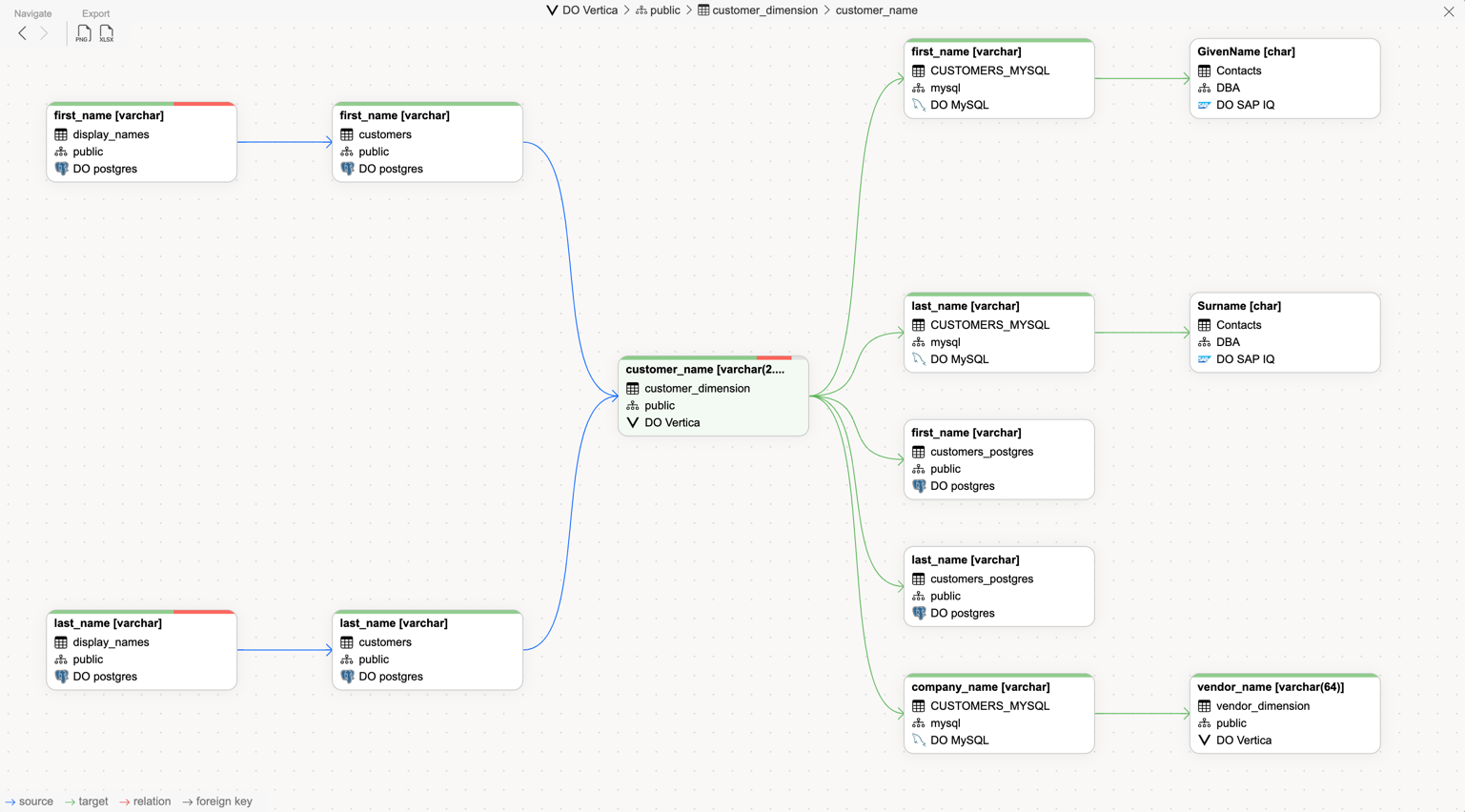This screenshot has height=812, width=1465.
Task: Select customers_postgres table in last_name node
Action: [982, 579]
